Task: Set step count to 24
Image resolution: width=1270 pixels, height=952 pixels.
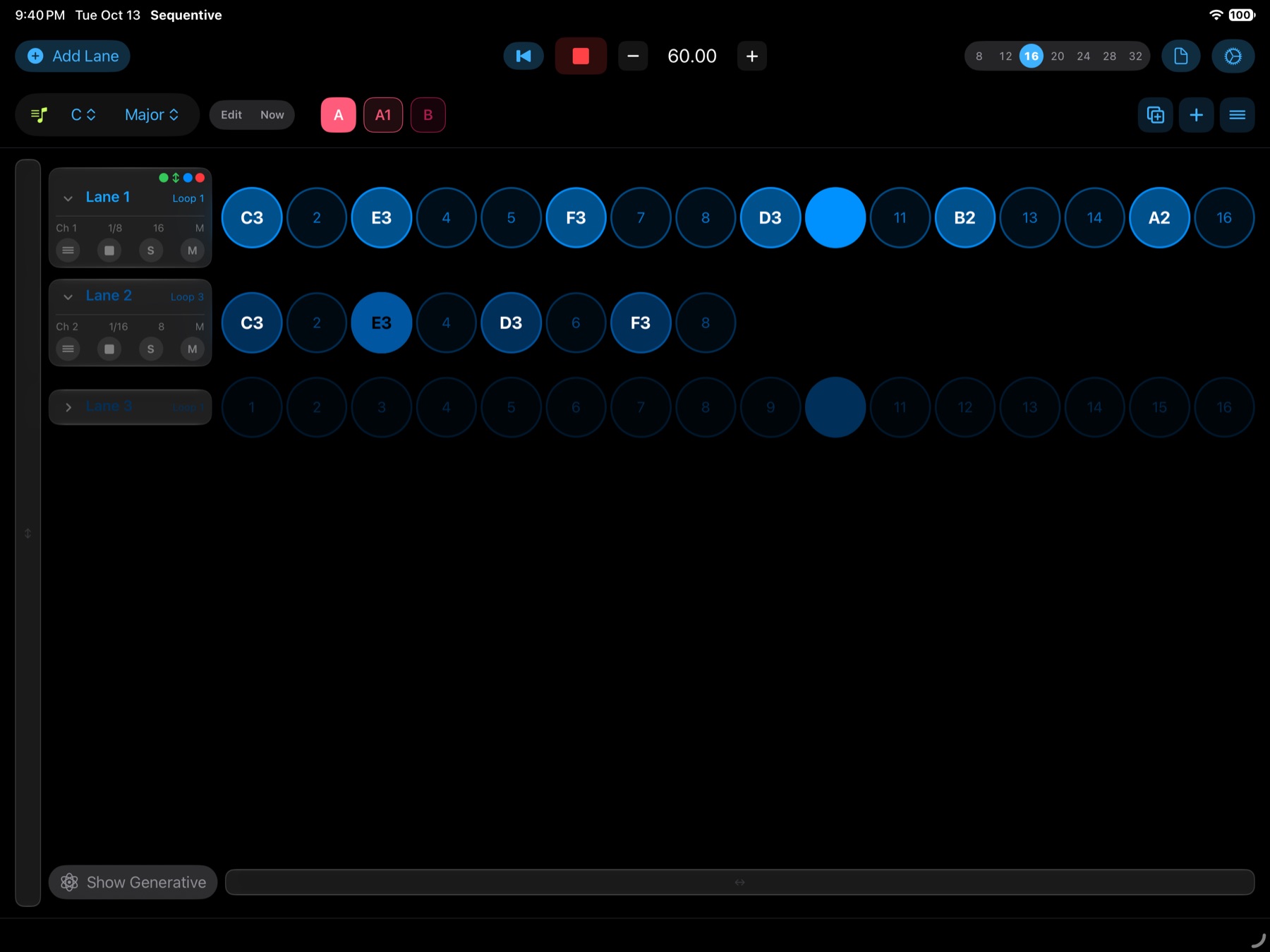Action: pyautogui.click(x=1084, y=56)
